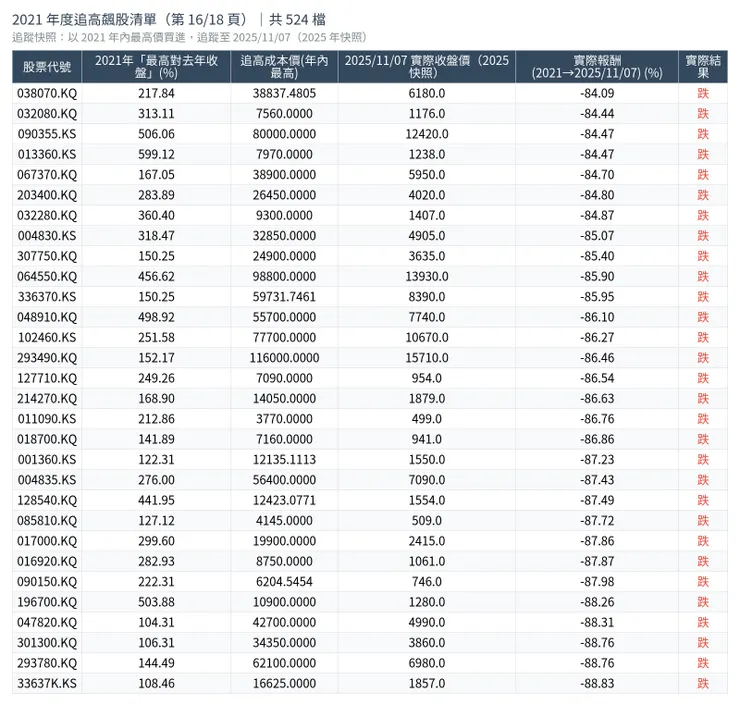The width and height of the screenshot is (740, 706).
Task: Select stock code 038070.KQ
Action: [47, 93]
